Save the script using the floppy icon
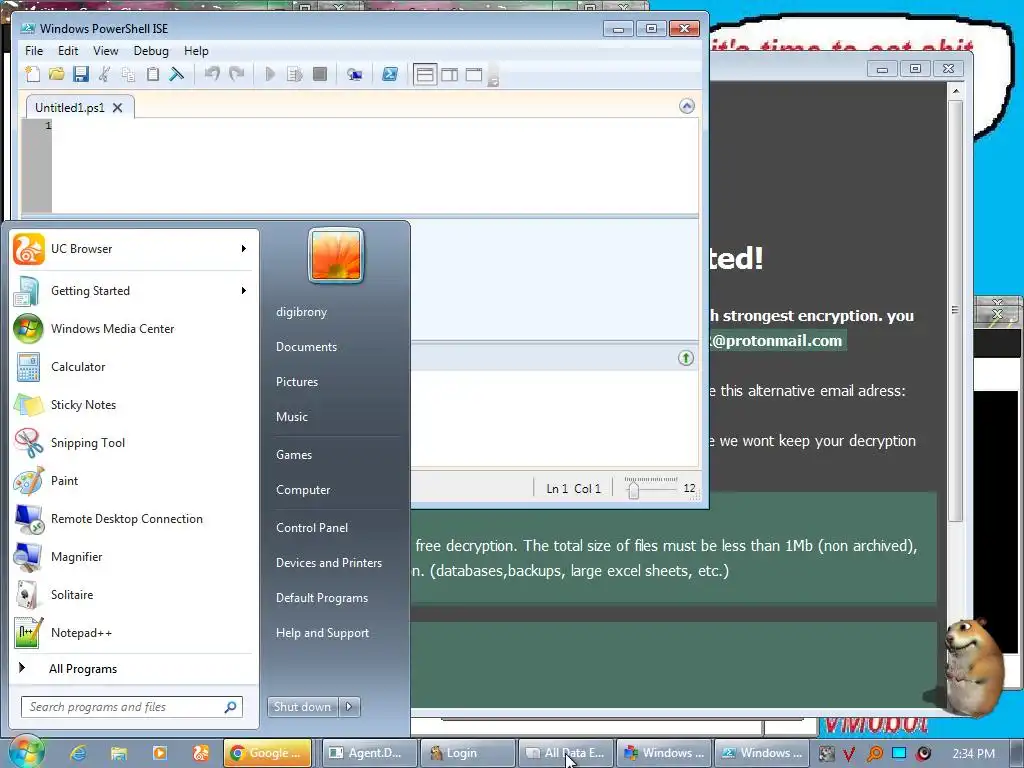 pos(80,74)
